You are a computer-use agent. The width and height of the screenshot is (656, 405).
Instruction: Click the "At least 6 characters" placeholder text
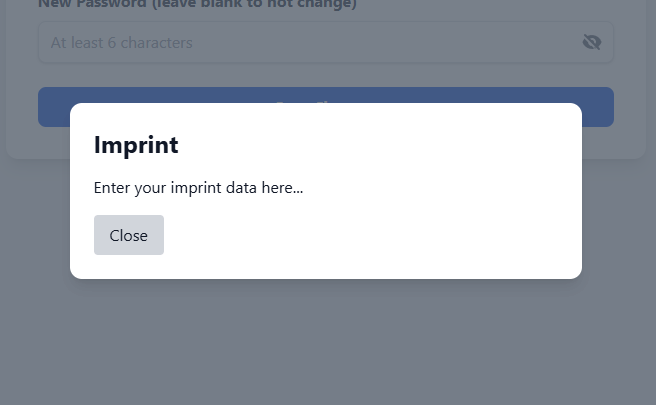[x=122, y=43]
